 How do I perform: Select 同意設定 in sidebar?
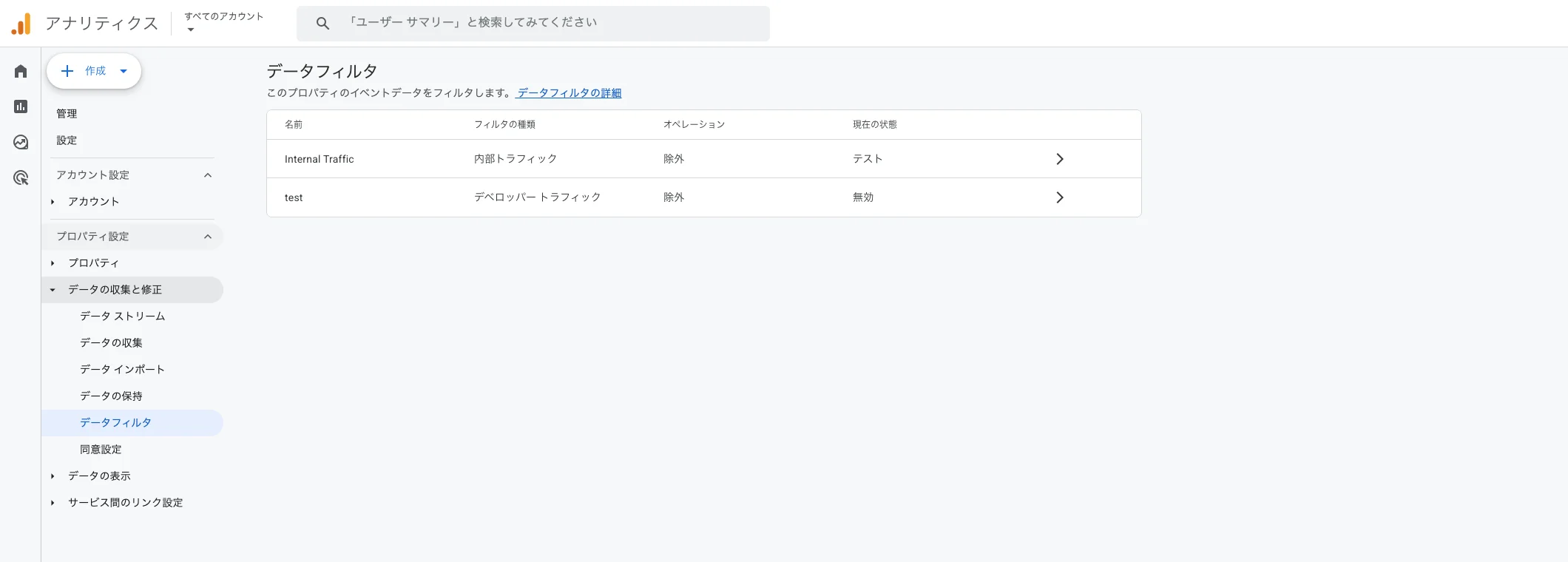pyautogui.click(x=101, y=450)
